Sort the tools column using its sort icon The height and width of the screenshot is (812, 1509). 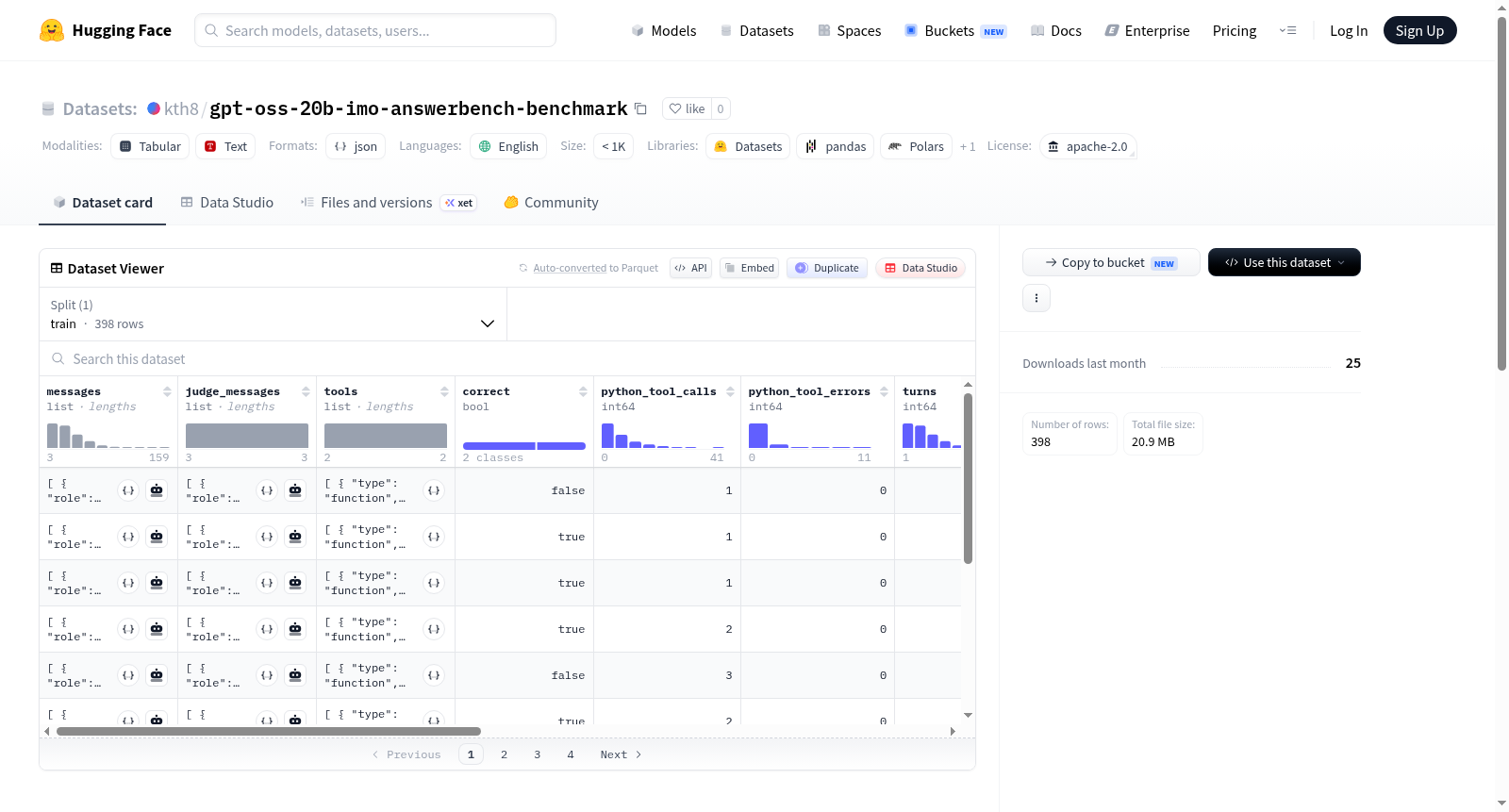click(x=444, y=391)
